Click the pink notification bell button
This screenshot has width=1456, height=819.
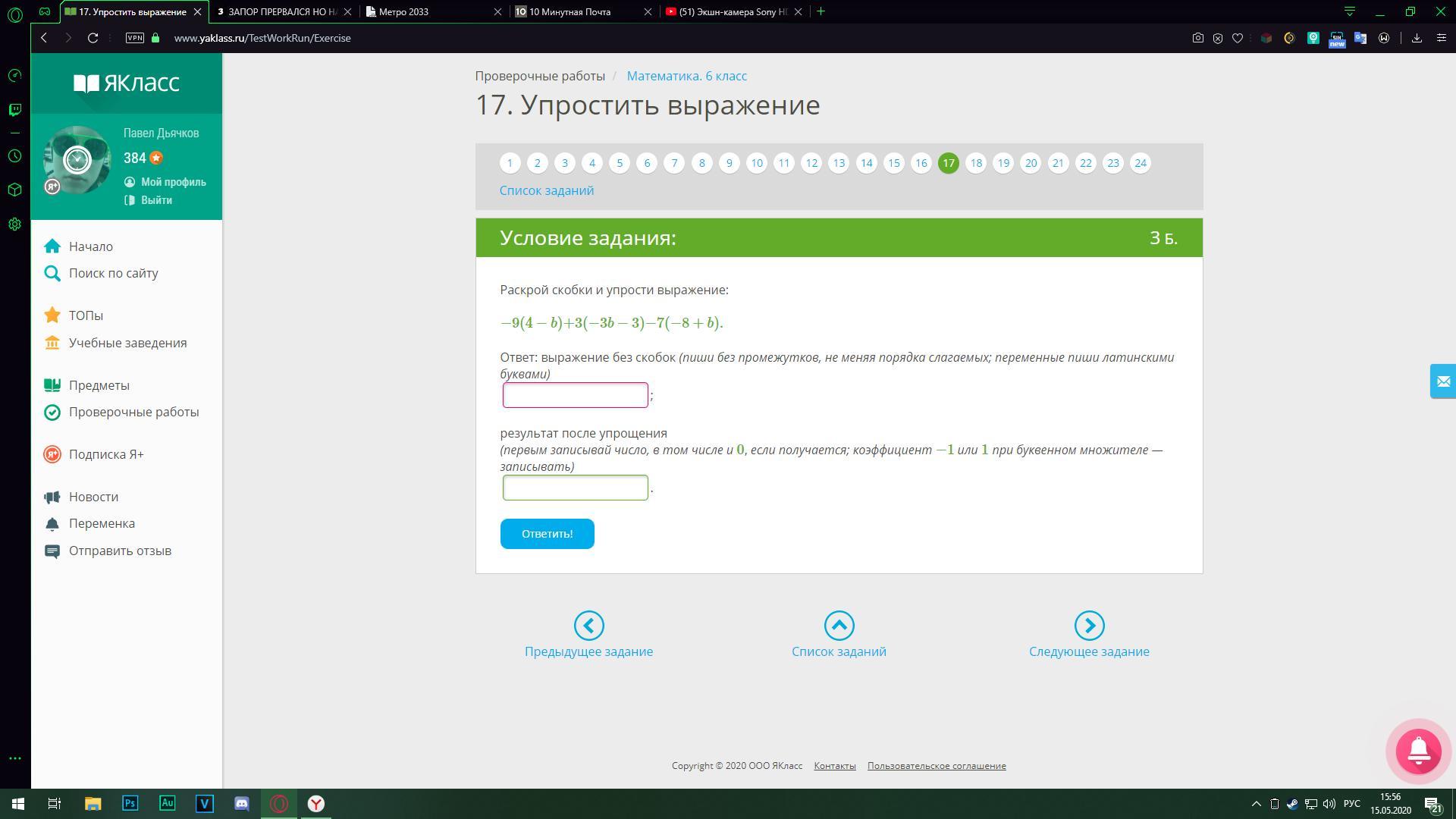(x=1418, y=750)
